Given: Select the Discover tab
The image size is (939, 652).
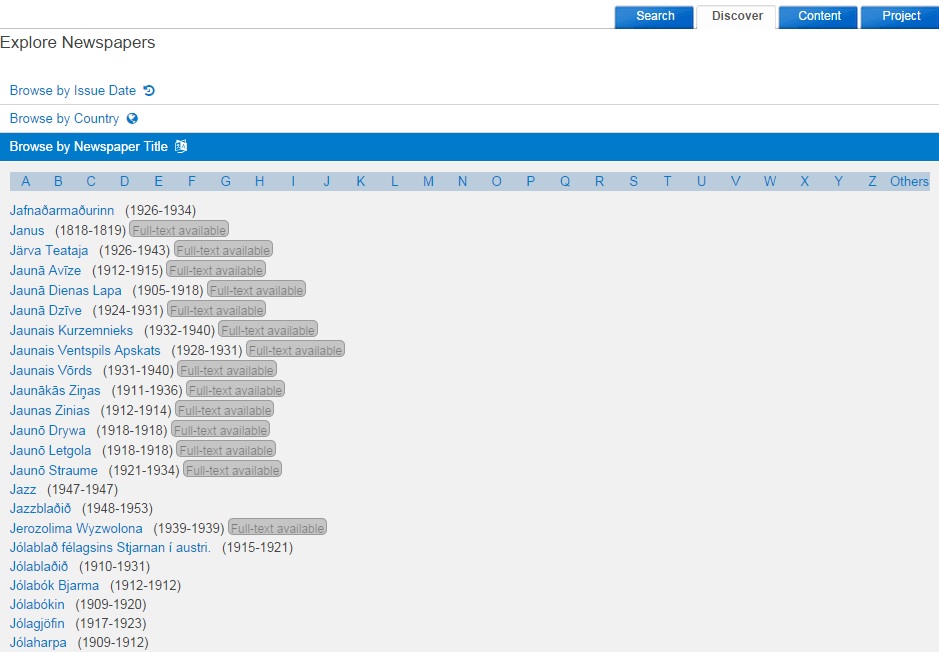Looking at the screenshot, I should 737,16.
